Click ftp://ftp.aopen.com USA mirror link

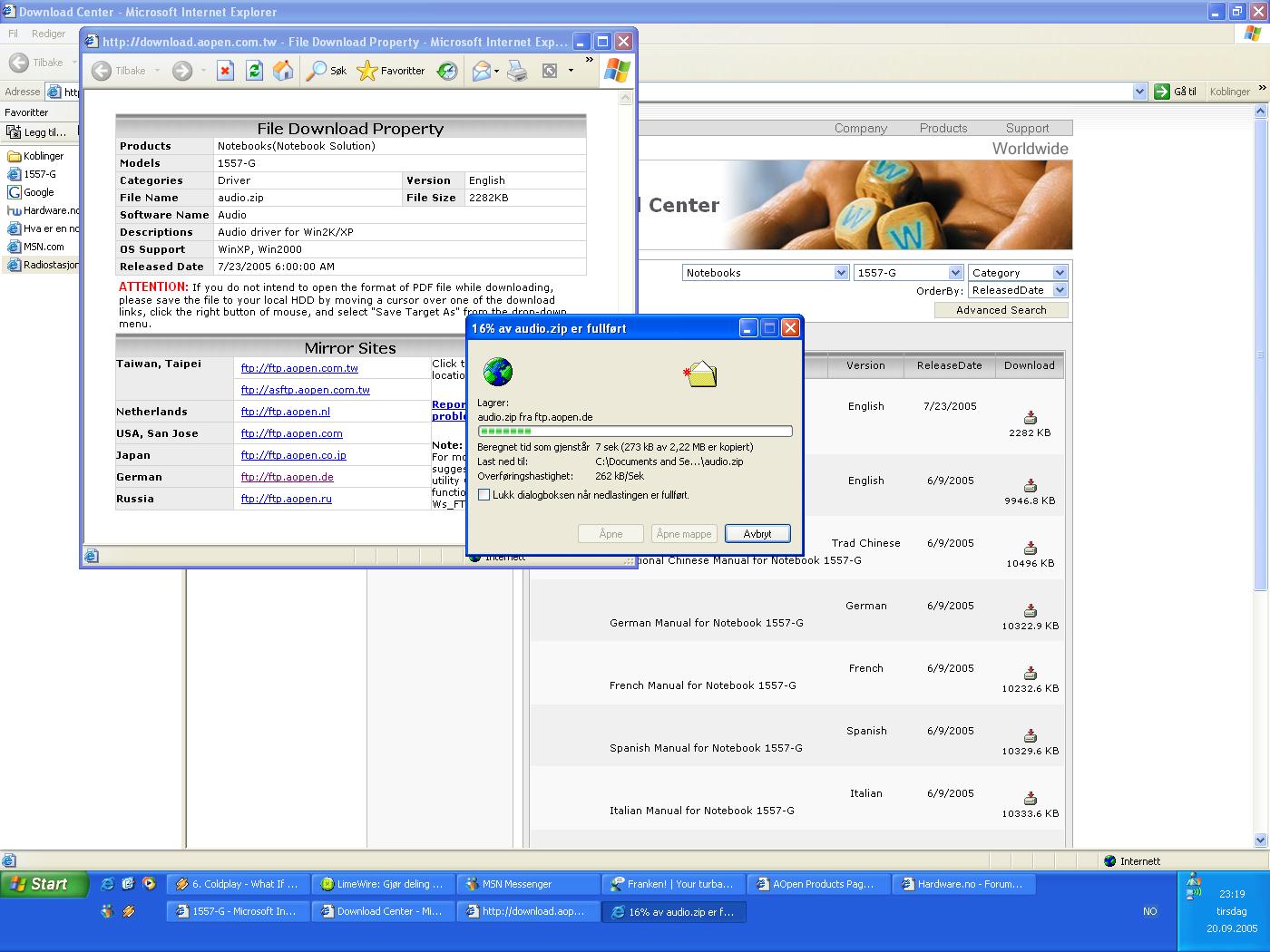(x=291, y=433)
